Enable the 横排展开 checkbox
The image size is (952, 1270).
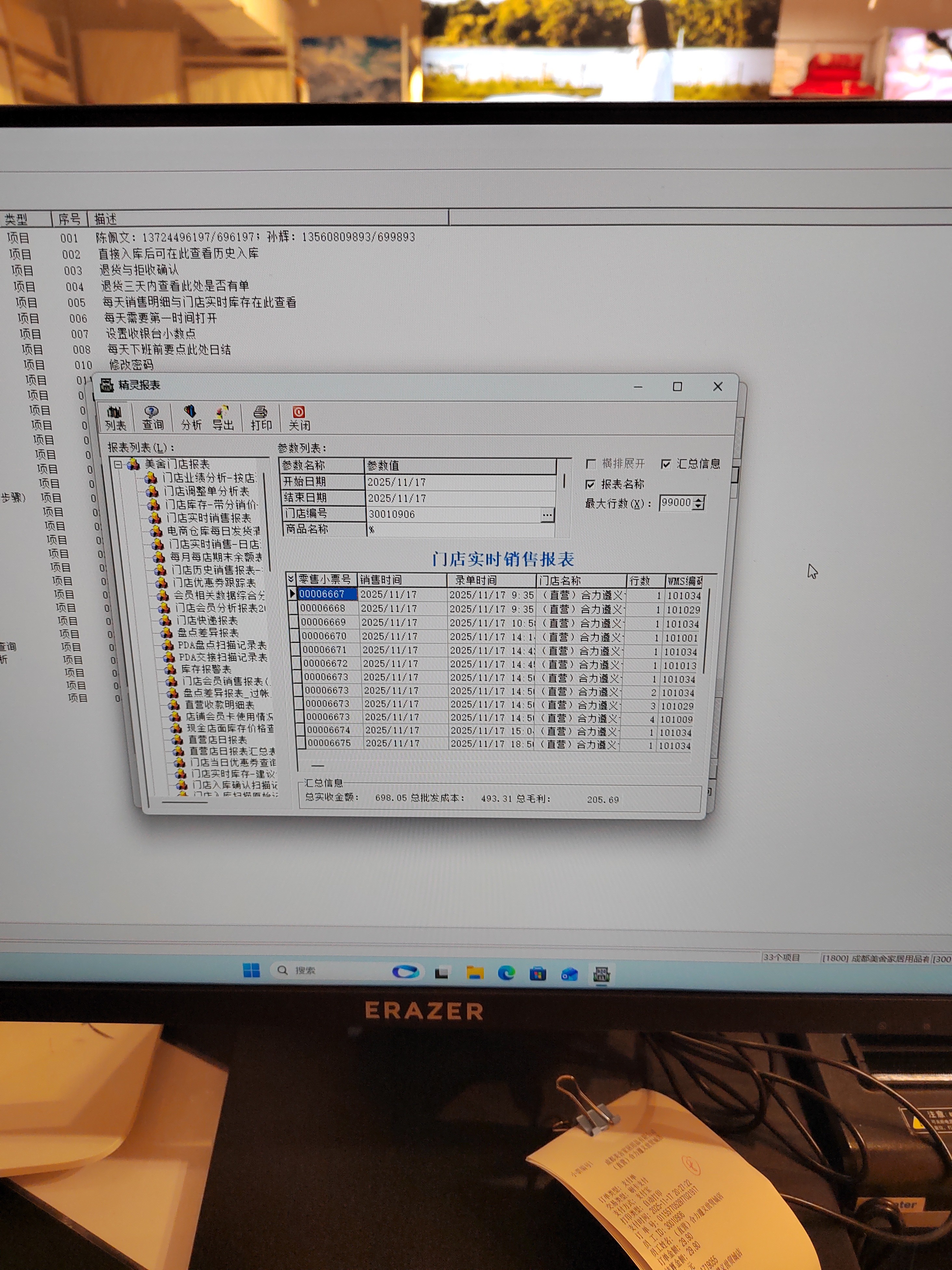(x=591, y=463)
